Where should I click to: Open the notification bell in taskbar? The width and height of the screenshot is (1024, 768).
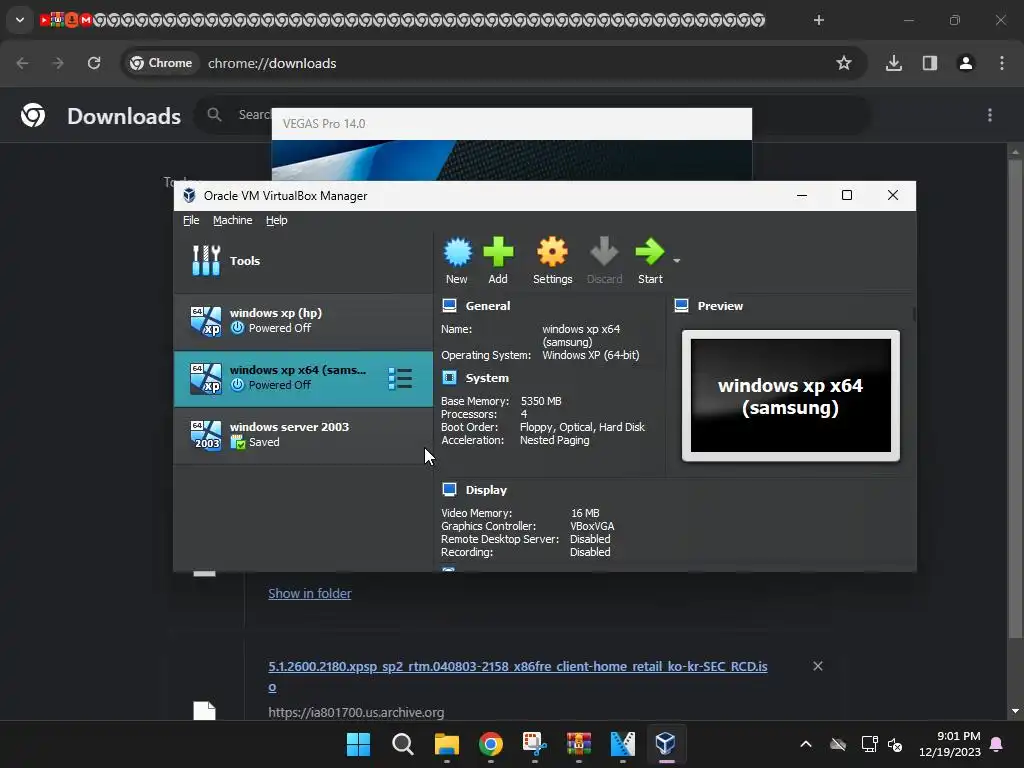[x=997, y=744]
